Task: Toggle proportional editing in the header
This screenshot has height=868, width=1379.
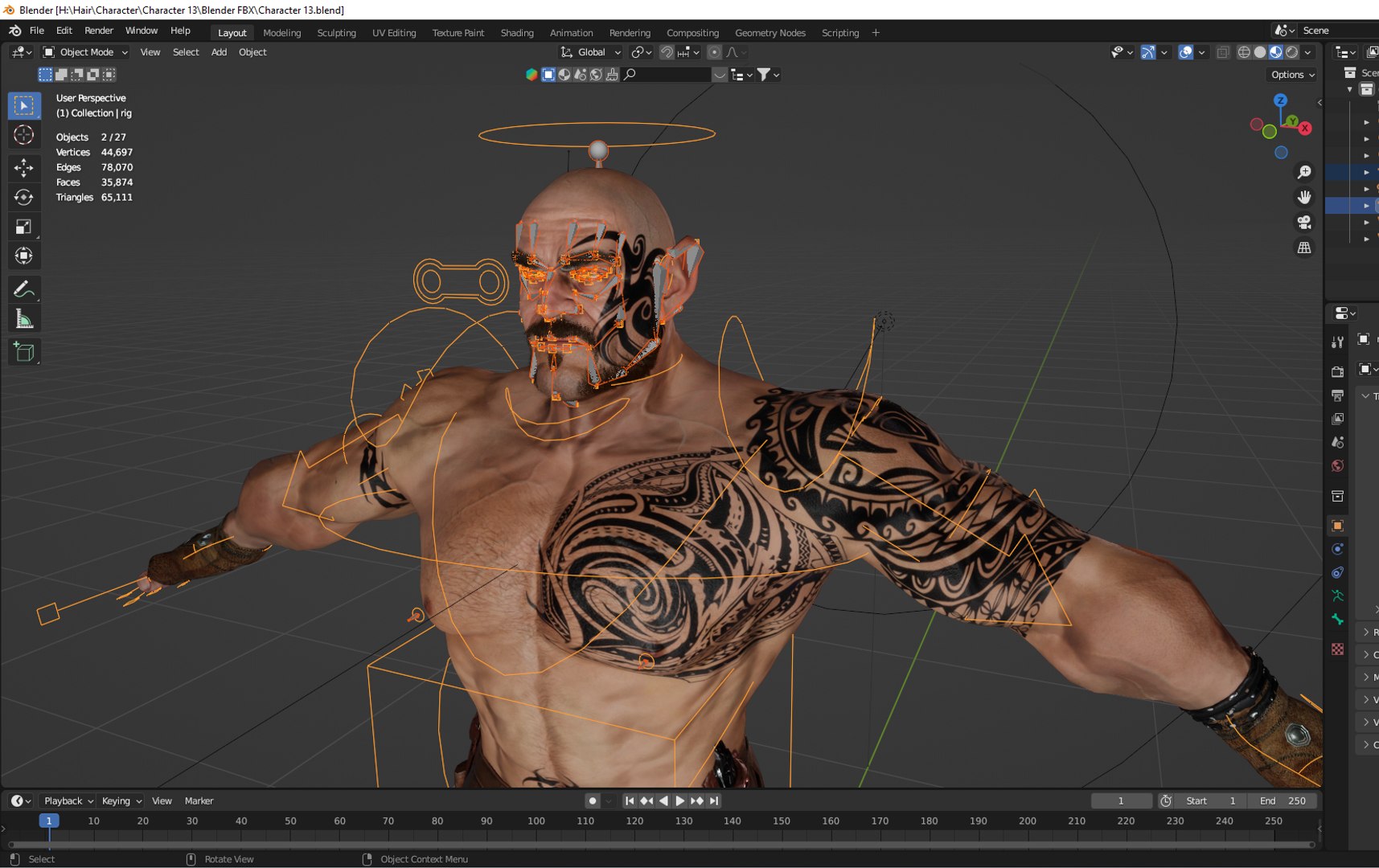Action: click(x=714, y=52)
